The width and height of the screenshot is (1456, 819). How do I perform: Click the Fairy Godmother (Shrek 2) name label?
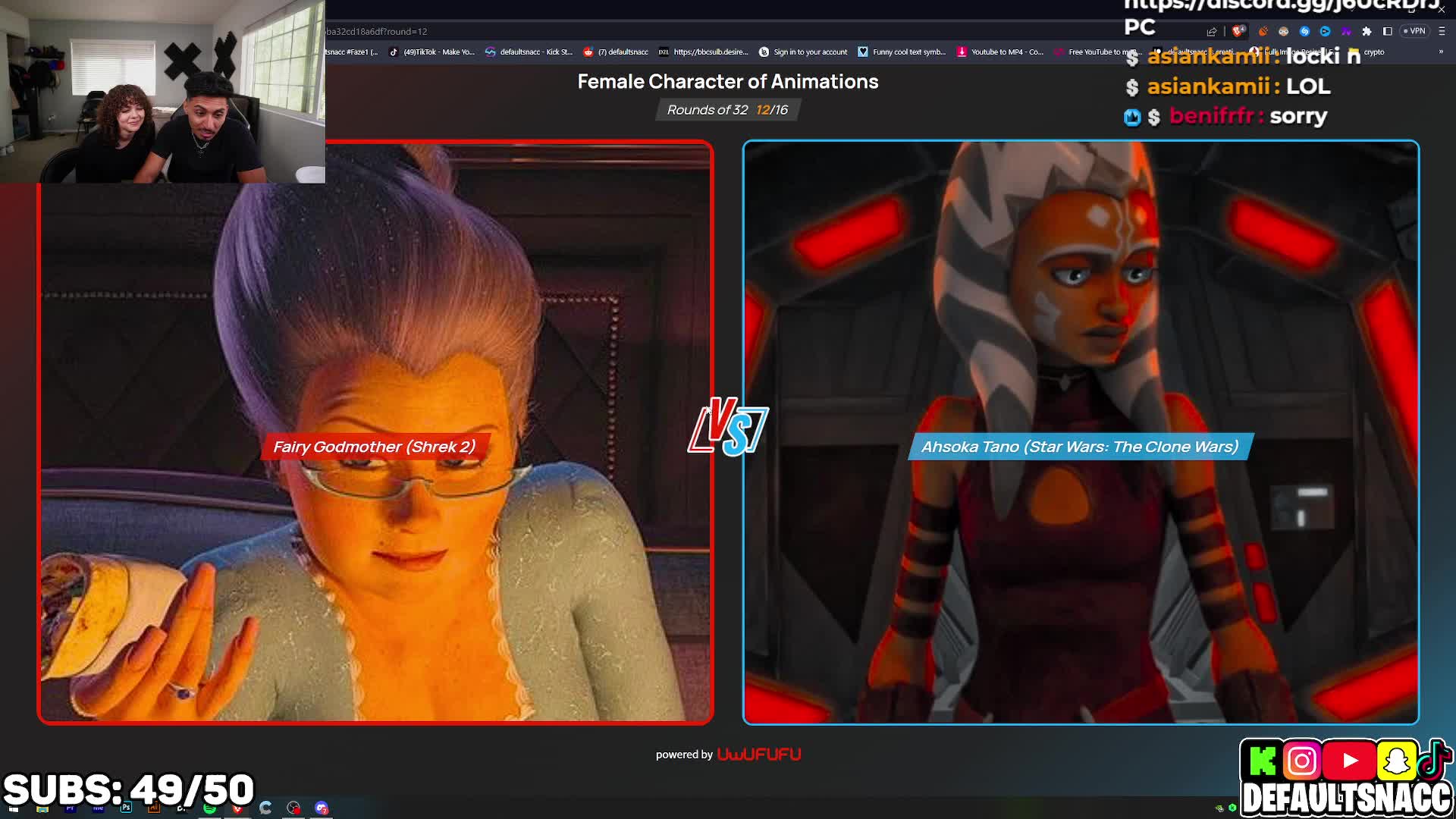tap(374, 447)
